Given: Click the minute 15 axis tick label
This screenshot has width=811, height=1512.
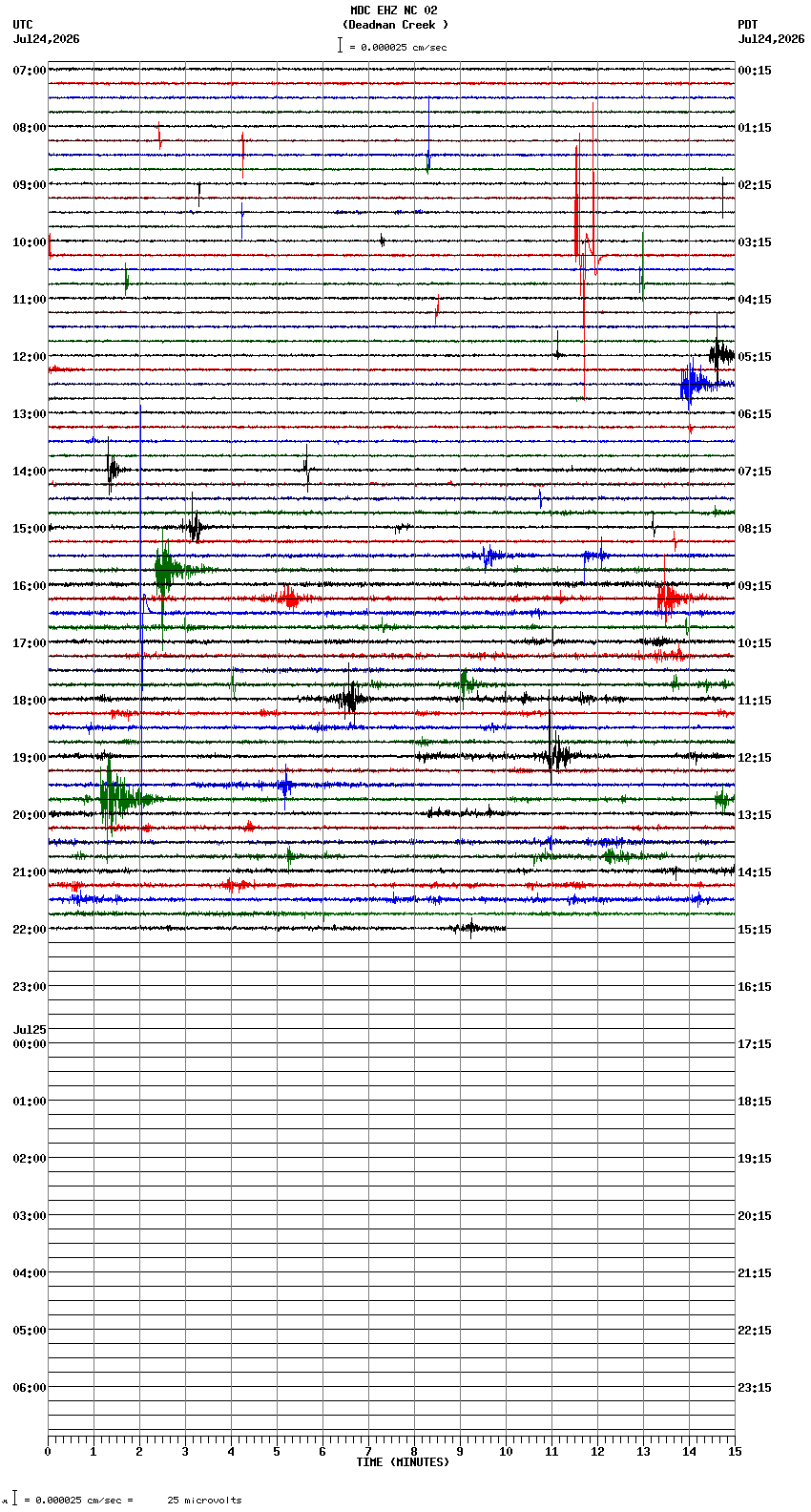Looking at the screenshot, I should point(735,1452).
